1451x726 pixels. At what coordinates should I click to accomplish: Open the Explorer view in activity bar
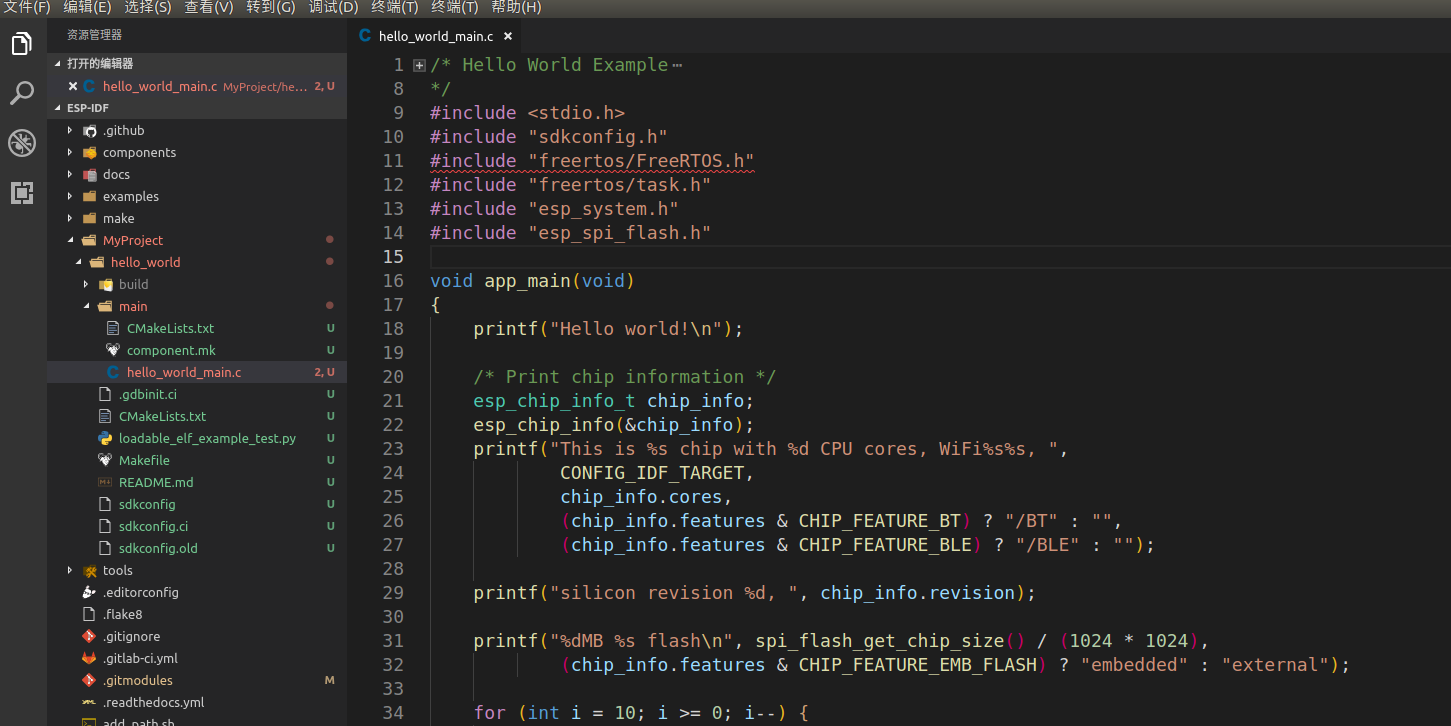(22, 44)
